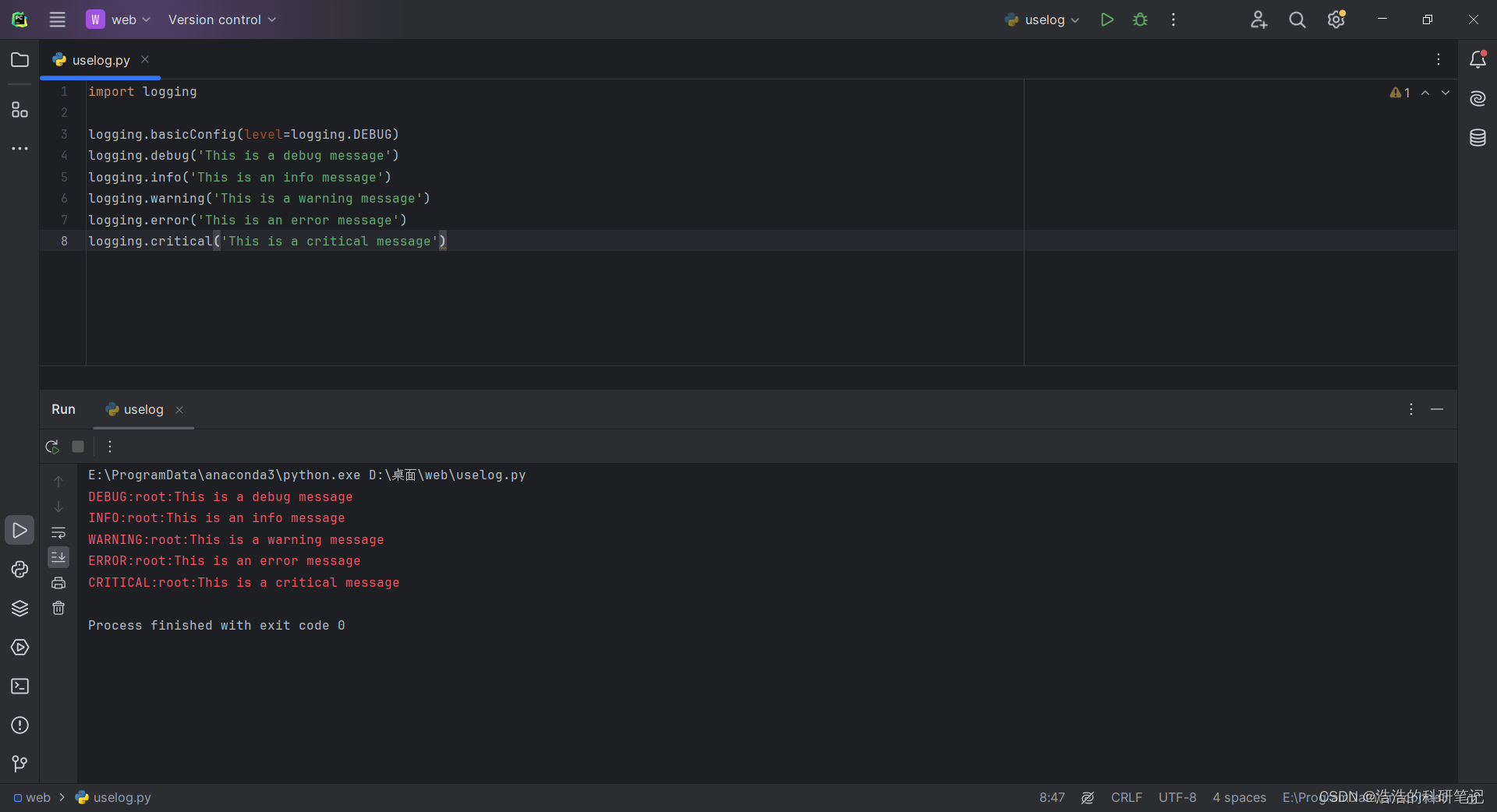Open the Database tool window

click(x=1478, y=138)
